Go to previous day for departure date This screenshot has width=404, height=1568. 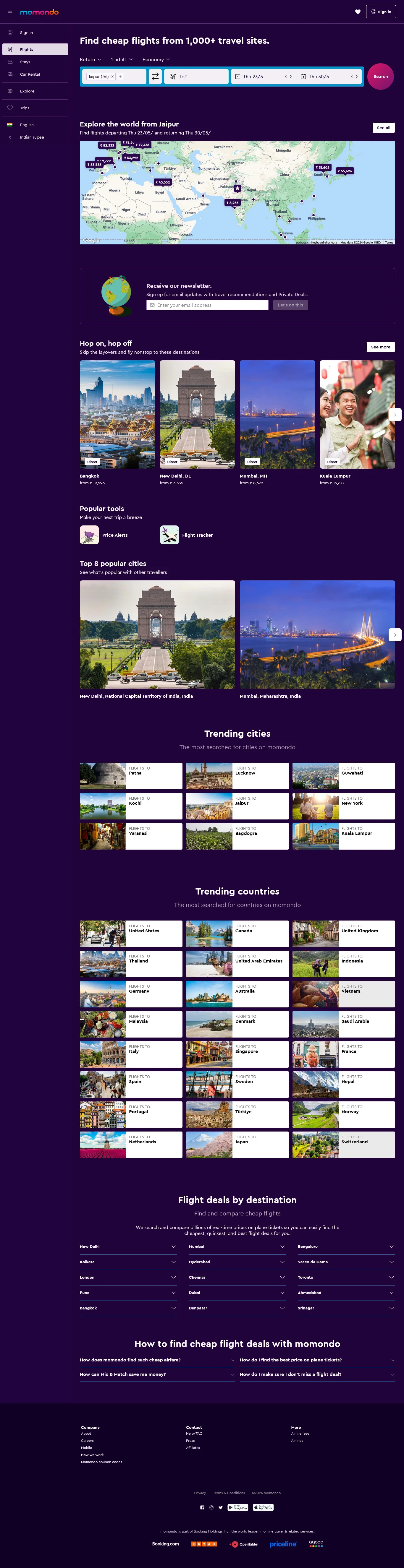(x=286, y=77)
